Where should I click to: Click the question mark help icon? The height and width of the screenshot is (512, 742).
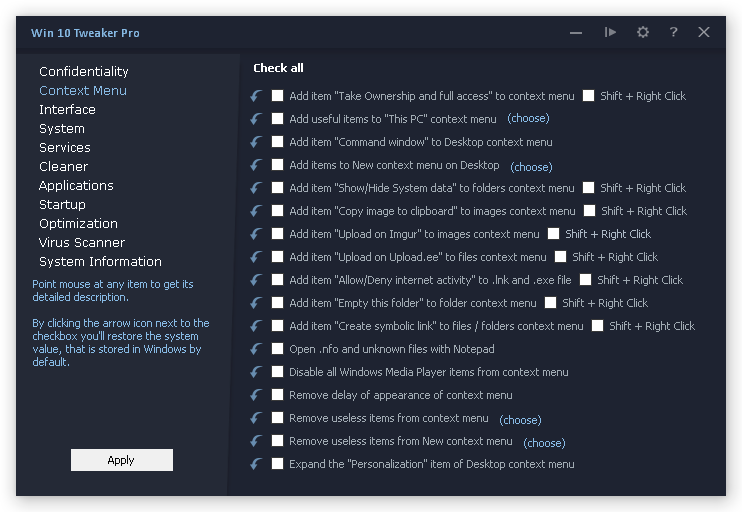[x=673, y=32]
